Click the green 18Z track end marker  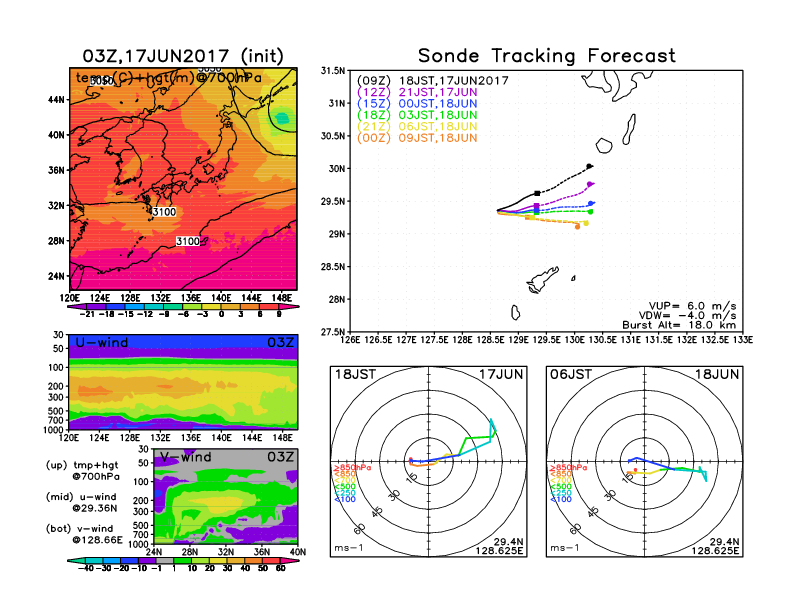[590, 212]
